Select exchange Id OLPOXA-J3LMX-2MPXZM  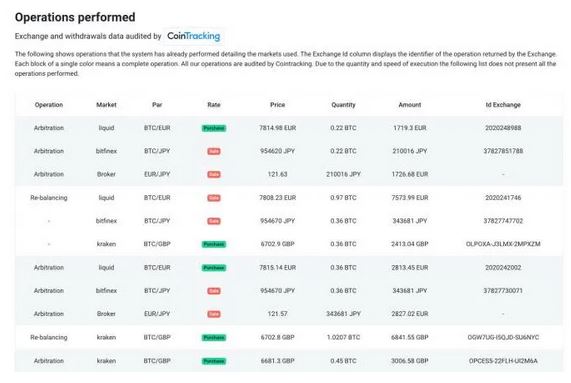(x=503, y=244)
